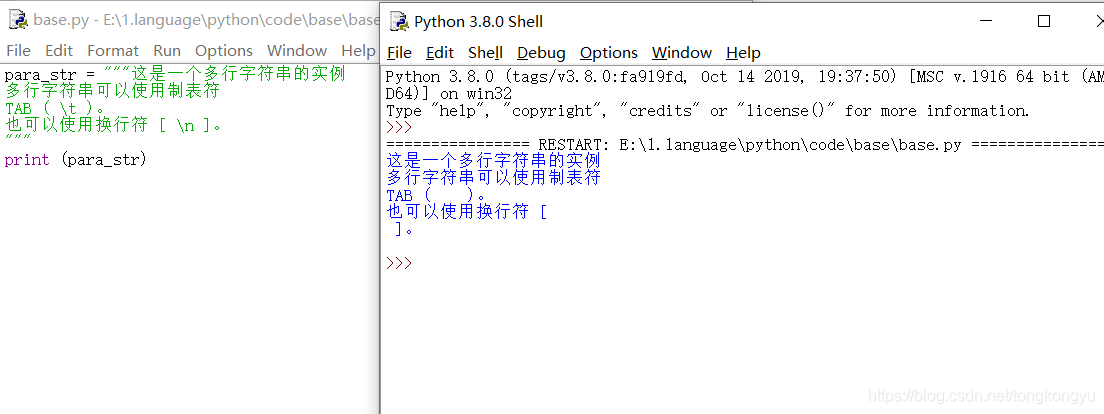1104x414 pixels.
Task: Click the RESTART line in Python Shell
Action: click(745, 144)
